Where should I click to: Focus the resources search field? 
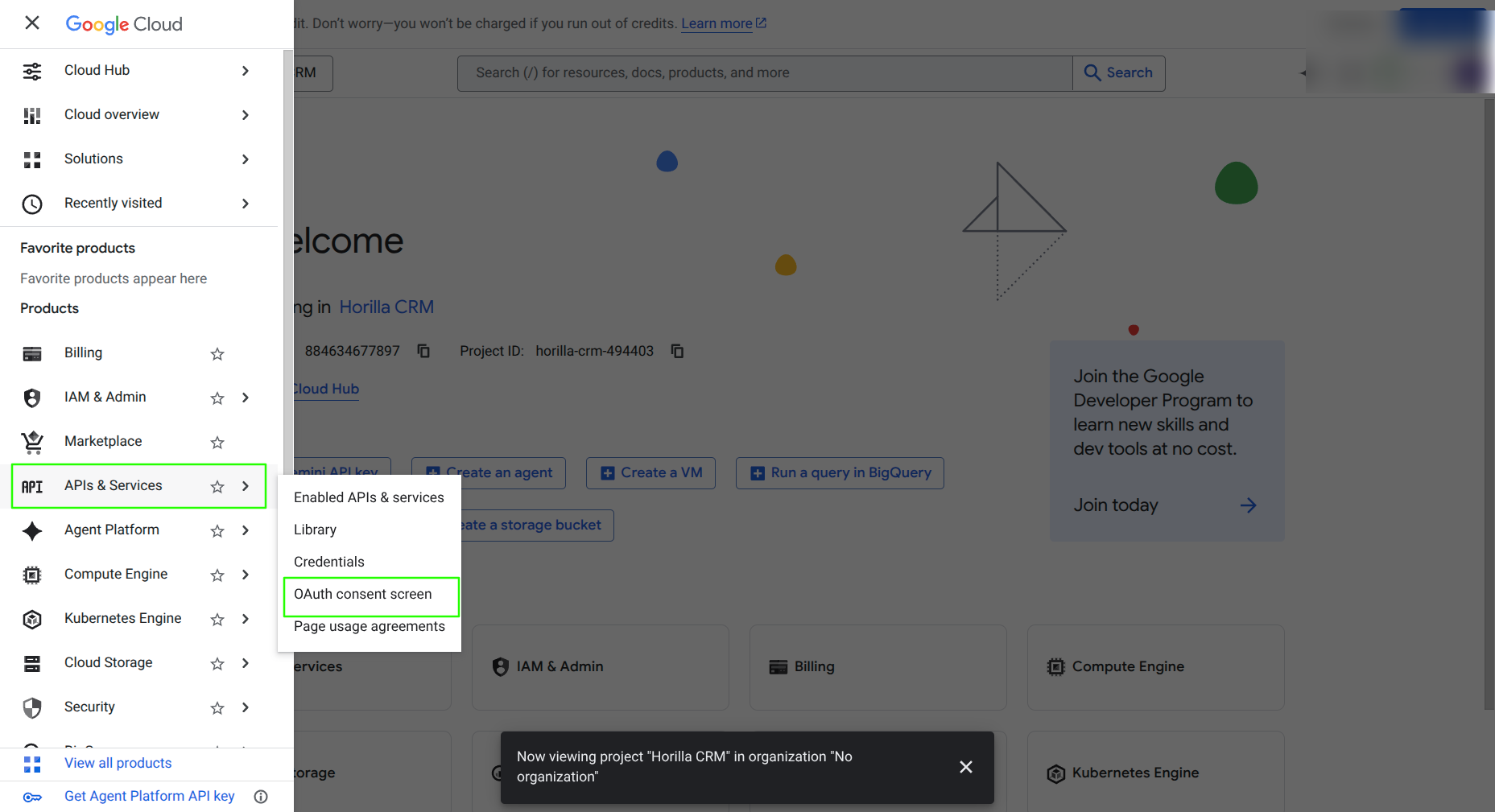click(765, 72)
